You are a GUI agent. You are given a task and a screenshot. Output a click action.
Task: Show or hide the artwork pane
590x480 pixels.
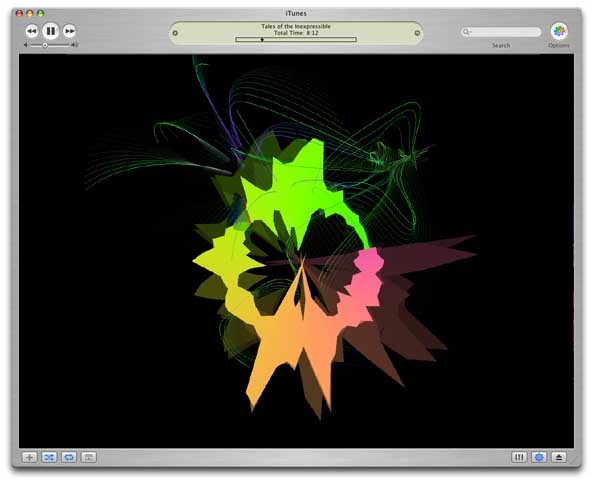89,457
